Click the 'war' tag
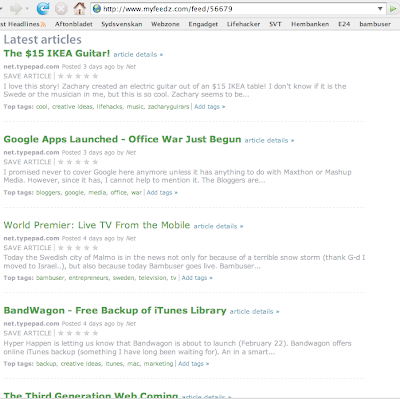This screenshot has width=400, height=399. pyautogui.click(x=136, y=192)
